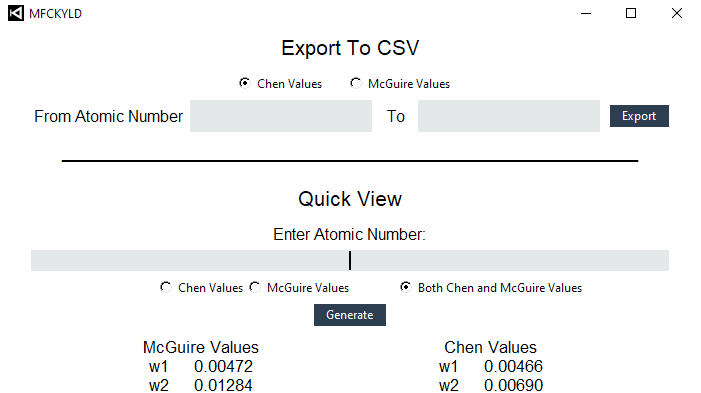This screenshot has height=393, width=701.
Task: Close the MFCKYLD window
Action: [677, 13]
